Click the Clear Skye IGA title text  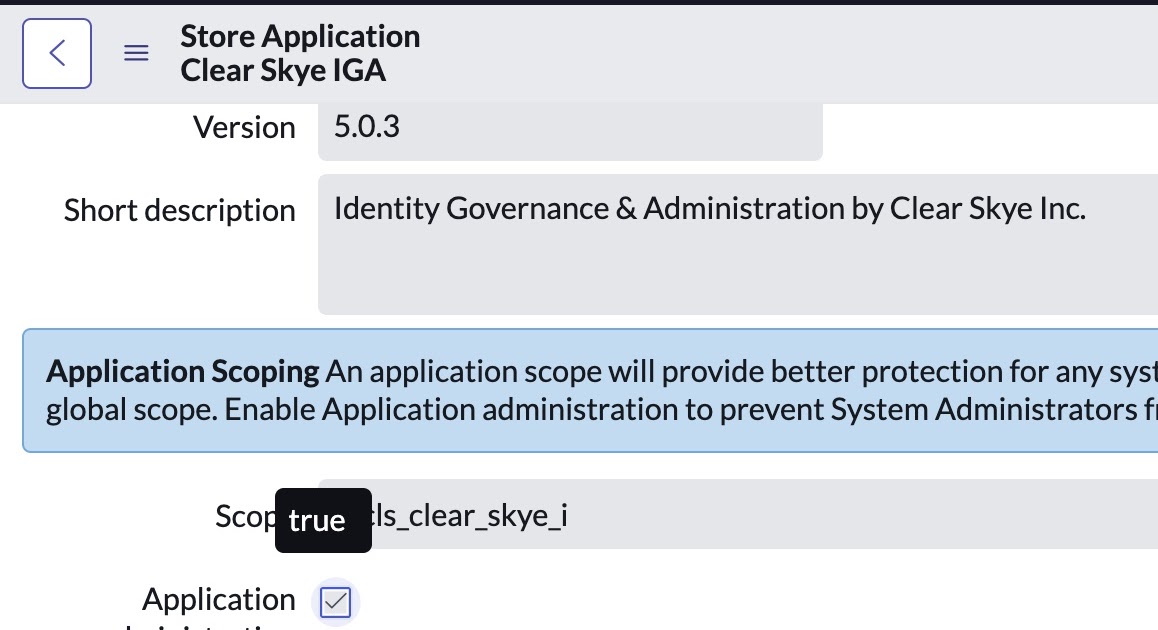(x=283, y=69)
